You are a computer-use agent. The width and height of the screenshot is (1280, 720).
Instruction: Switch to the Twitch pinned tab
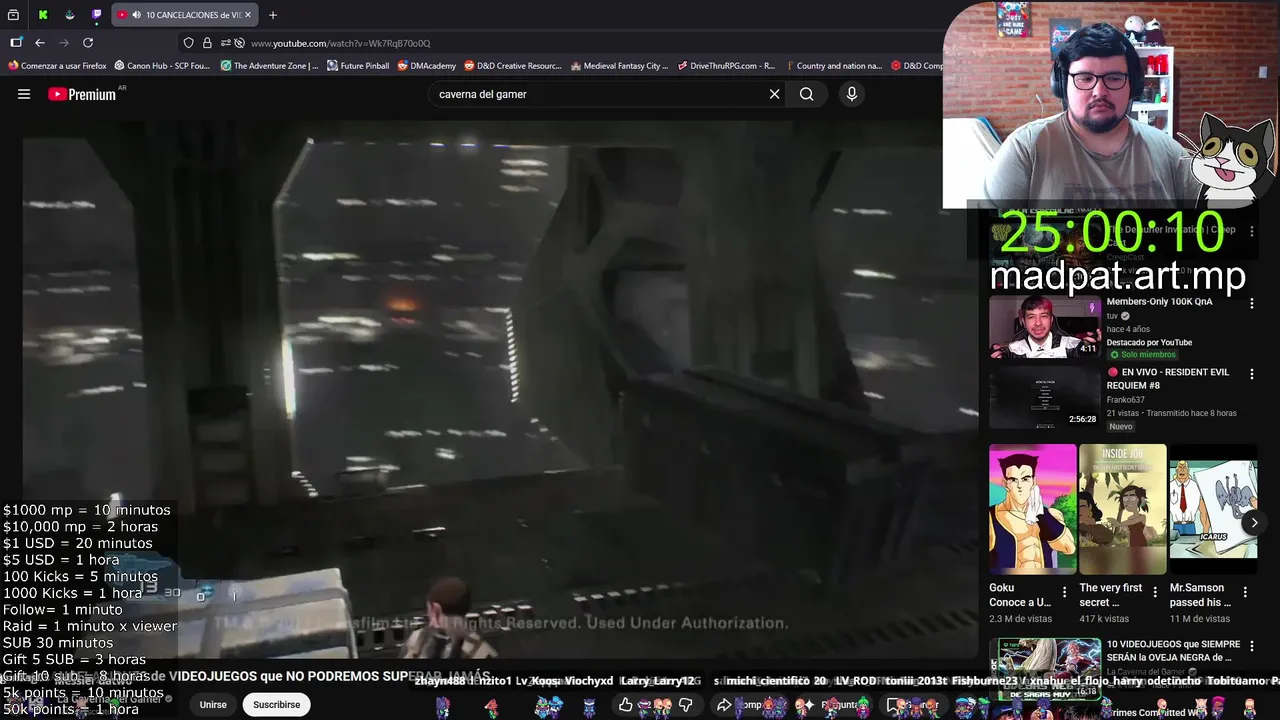(97, 15)
